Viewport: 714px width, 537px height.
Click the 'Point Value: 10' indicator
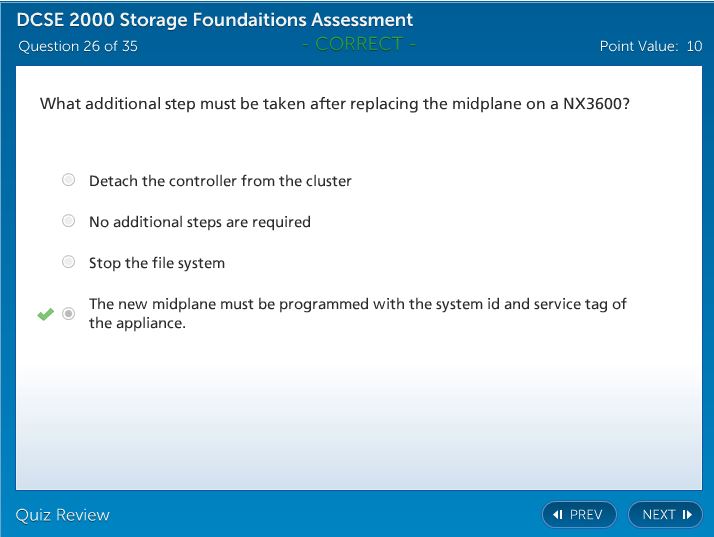tap(650, 46)
